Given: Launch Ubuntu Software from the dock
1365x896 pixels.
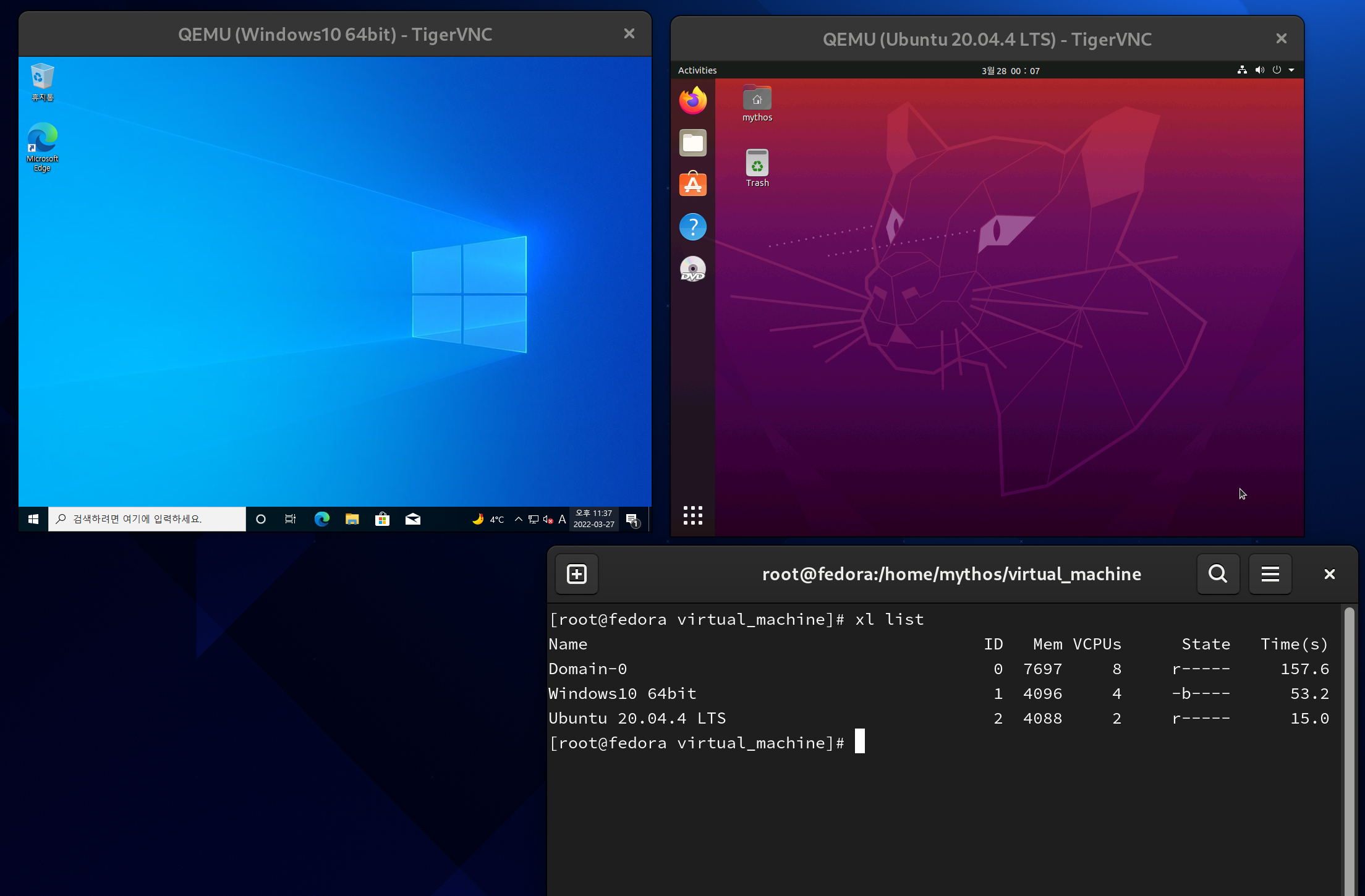Looking at the screenshot, I should pos(692,184).
